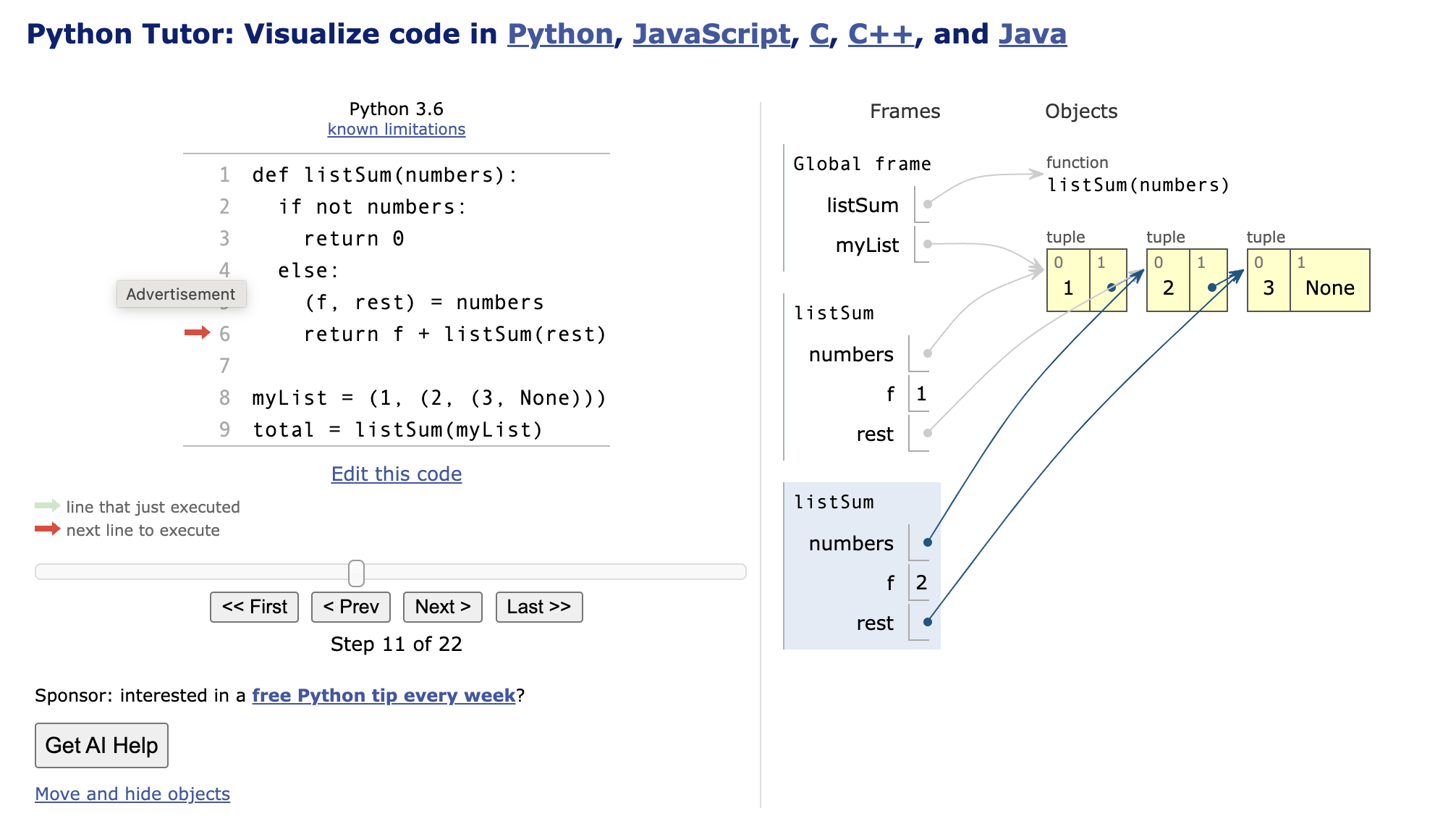This screenshot has height=824, width=1456.
Task: Click line number 9 in gutter
Action: 224,430
